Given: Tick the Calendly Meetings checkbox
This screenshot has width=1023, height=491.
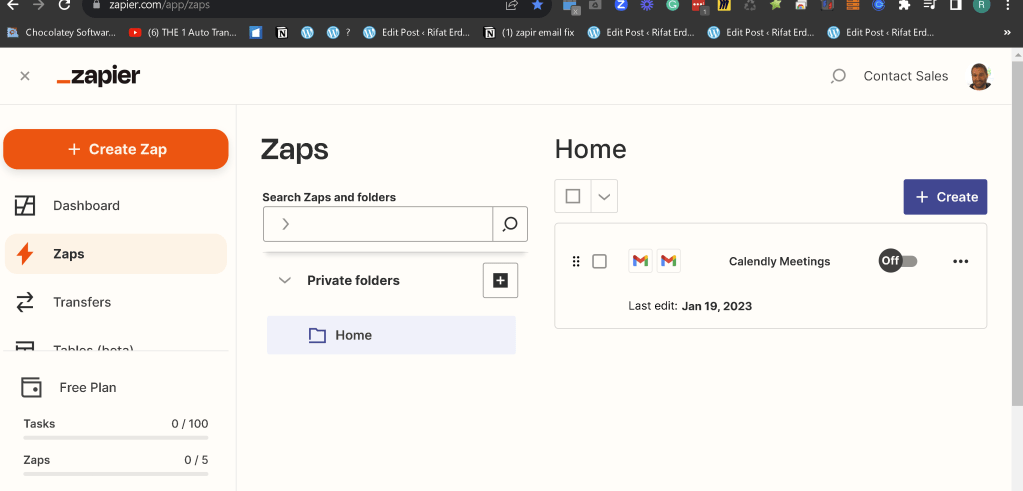Looking at the screenshot, I should point(599,261).
